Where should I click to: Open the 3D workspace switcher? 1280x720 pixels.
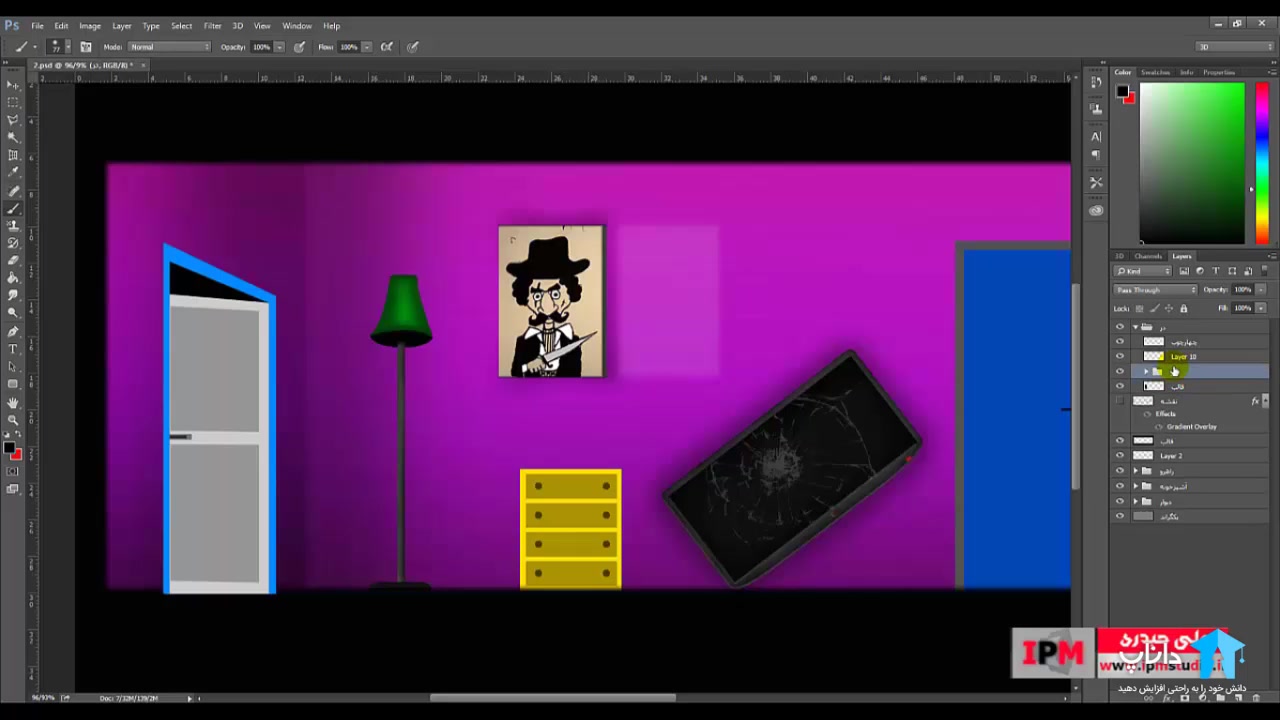pos(1236,47)
